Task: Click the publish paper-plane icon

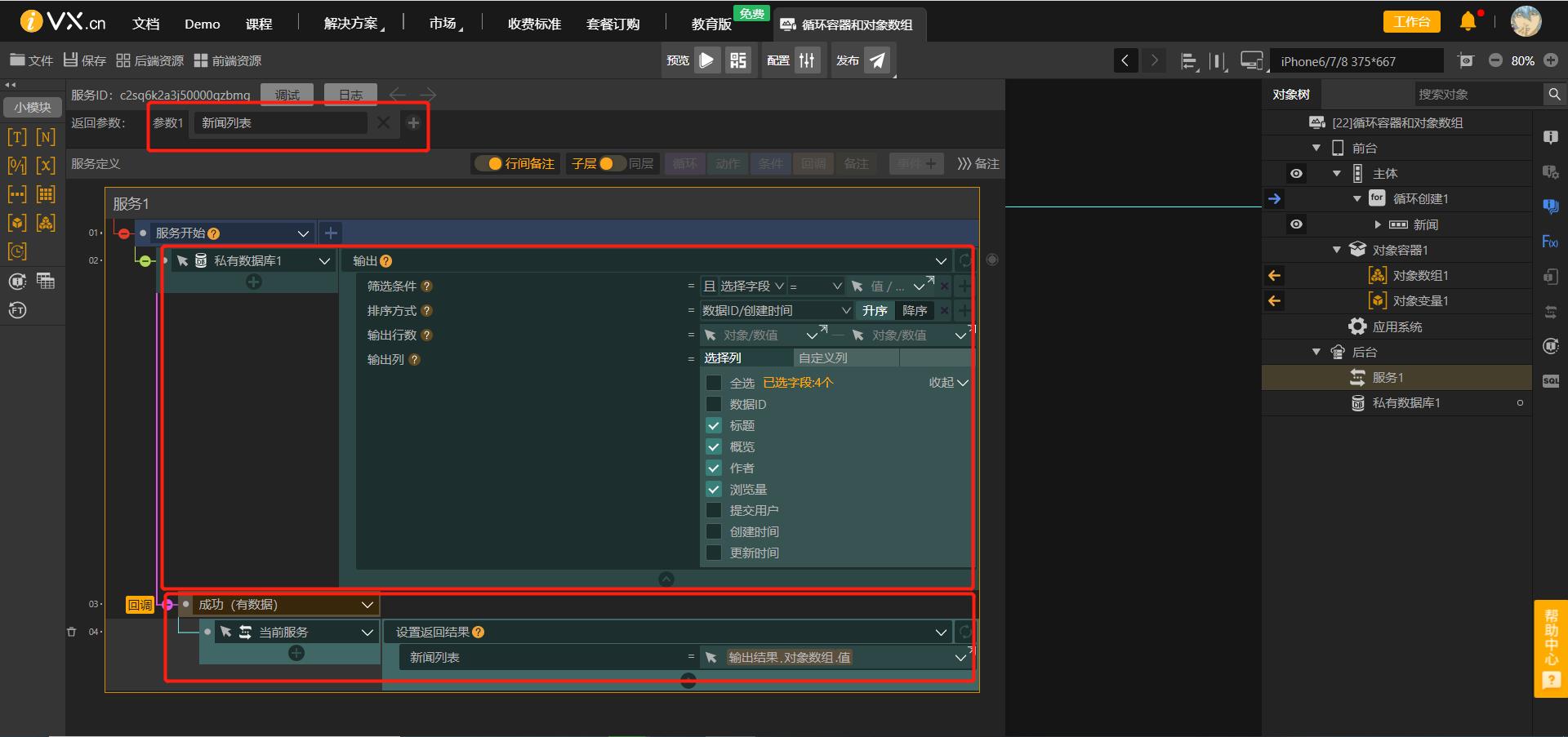Action: click(877, 60)
